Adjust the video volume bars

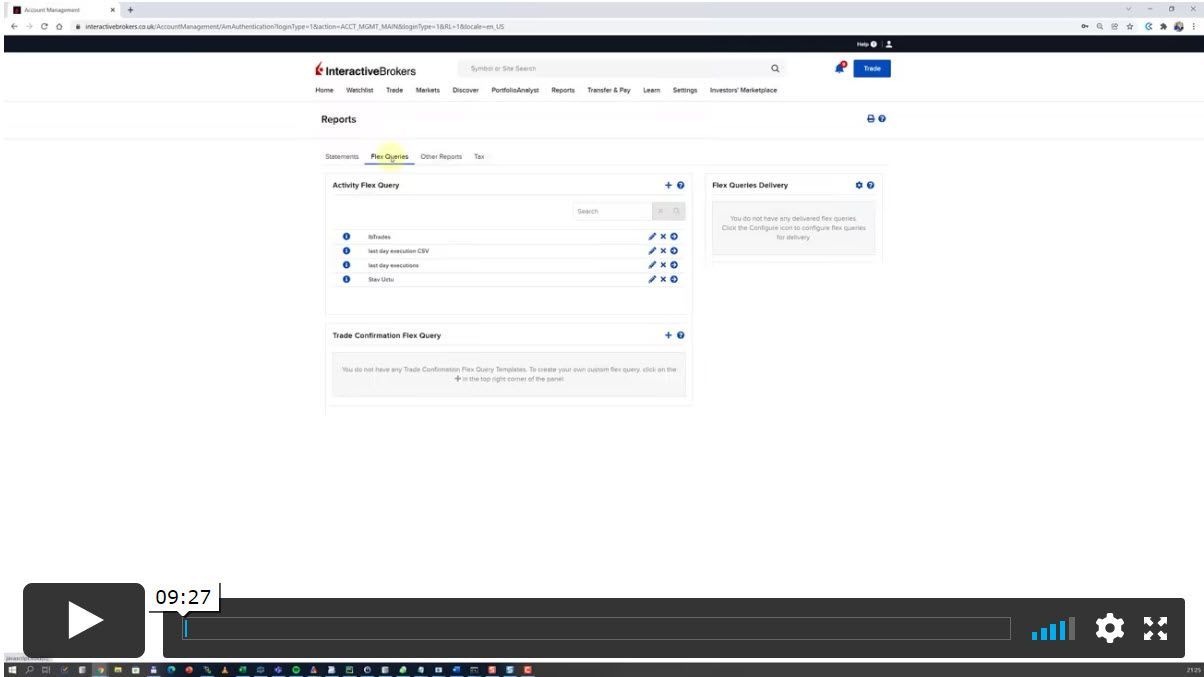point(1053,629)
